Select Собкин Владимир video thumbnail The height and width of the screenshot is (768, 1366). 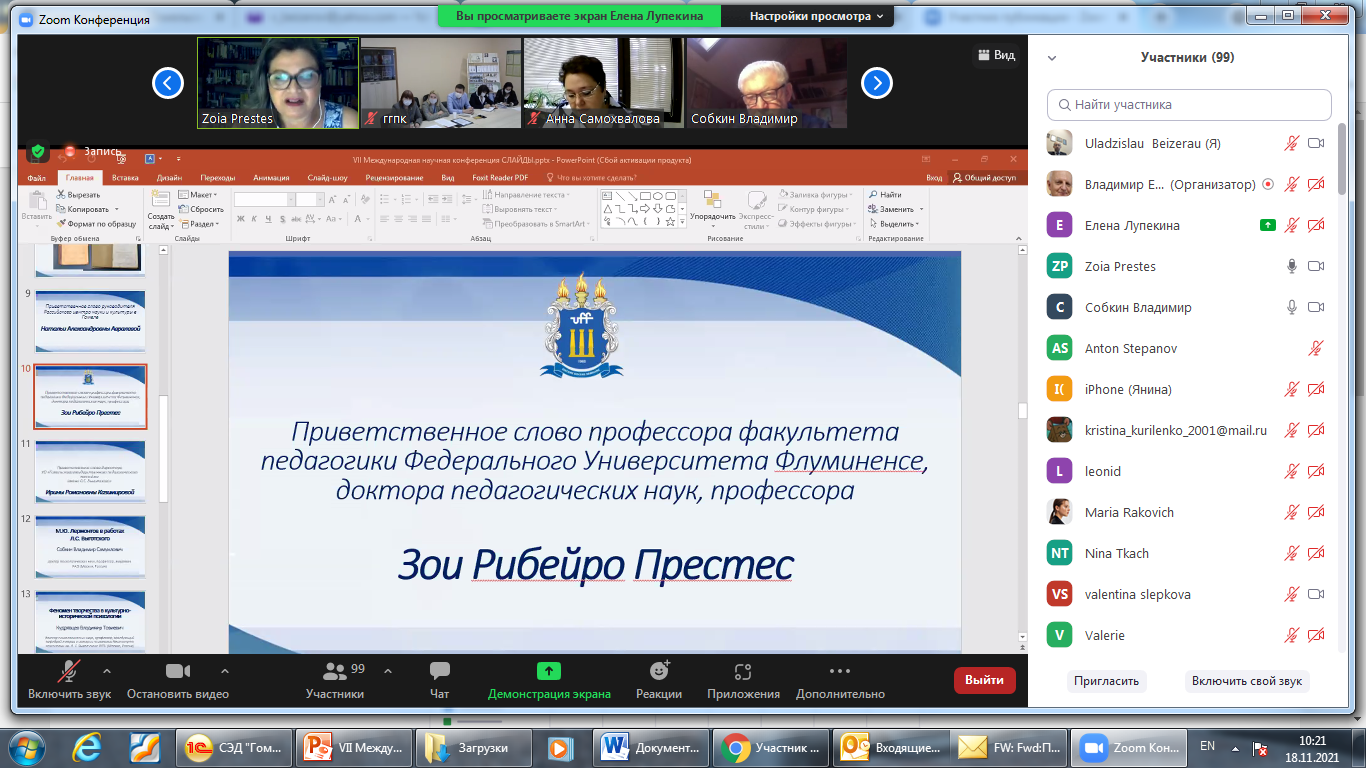767,83
